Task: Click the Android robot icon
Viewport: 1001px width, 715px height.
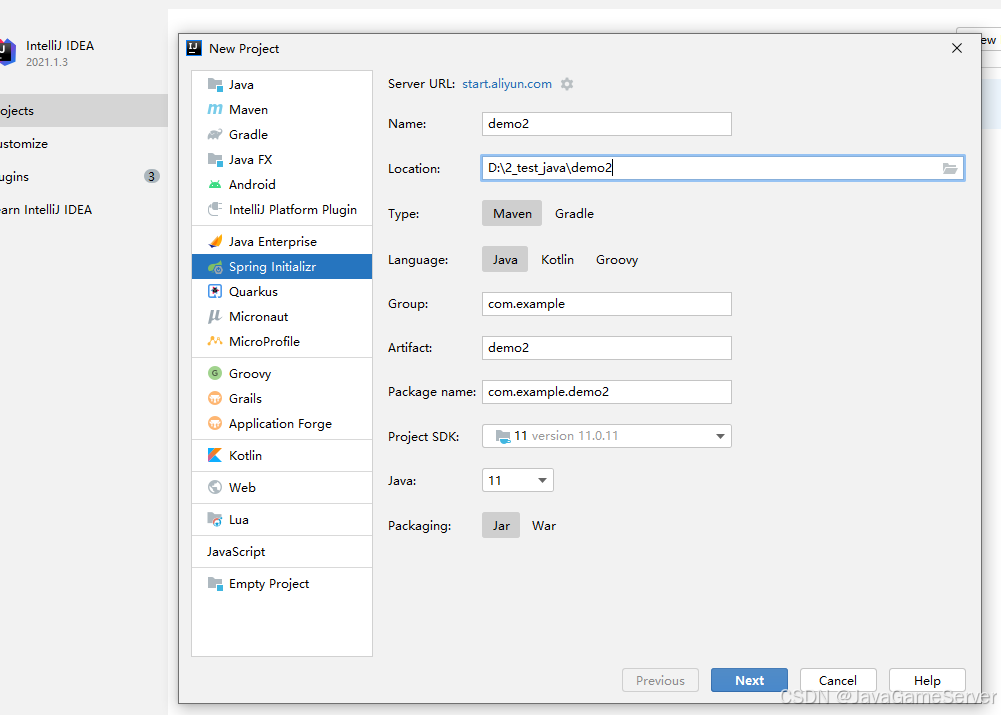Action: [x=215, y=184]
